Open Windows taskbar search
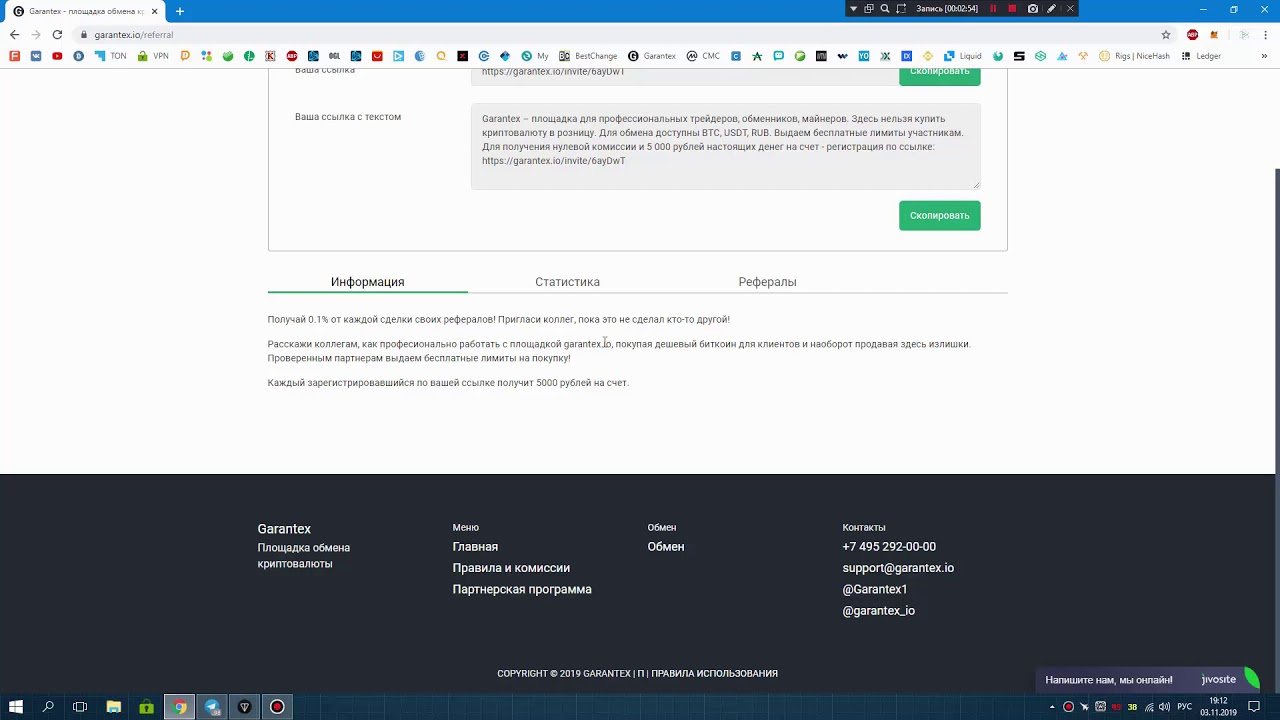This screenshot has width=1280, height=720. (48, 707)
